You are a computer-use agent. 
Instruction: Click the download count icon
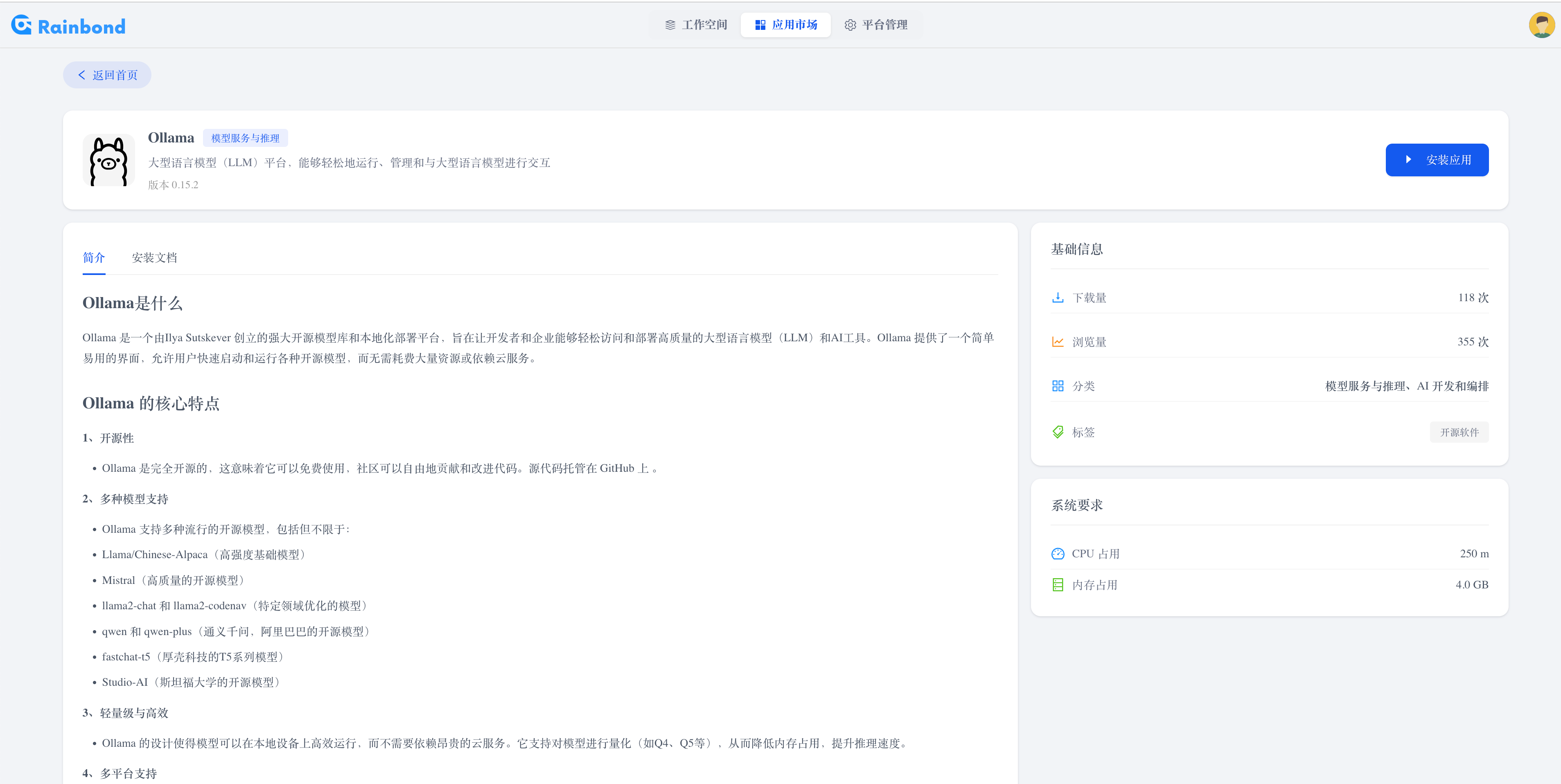(x=1058, y=297)
